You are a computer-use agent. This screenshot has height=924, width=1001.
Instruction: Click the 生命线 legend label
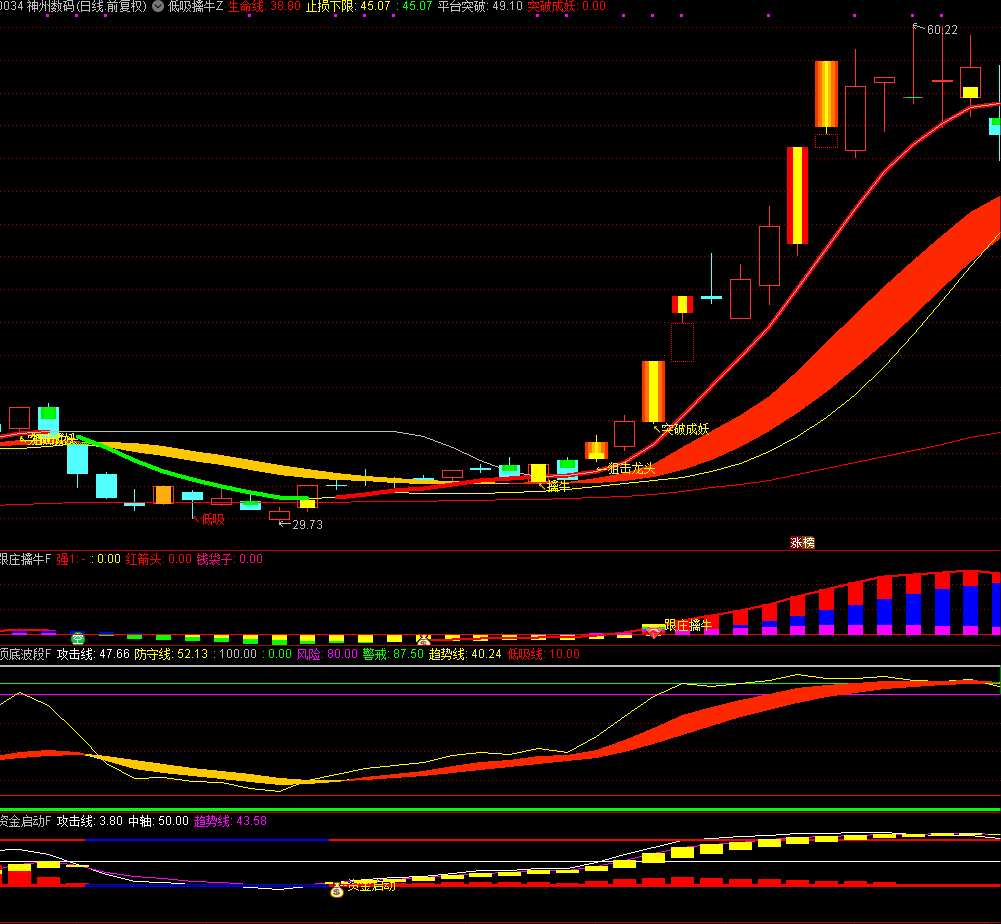coord(247,6)
